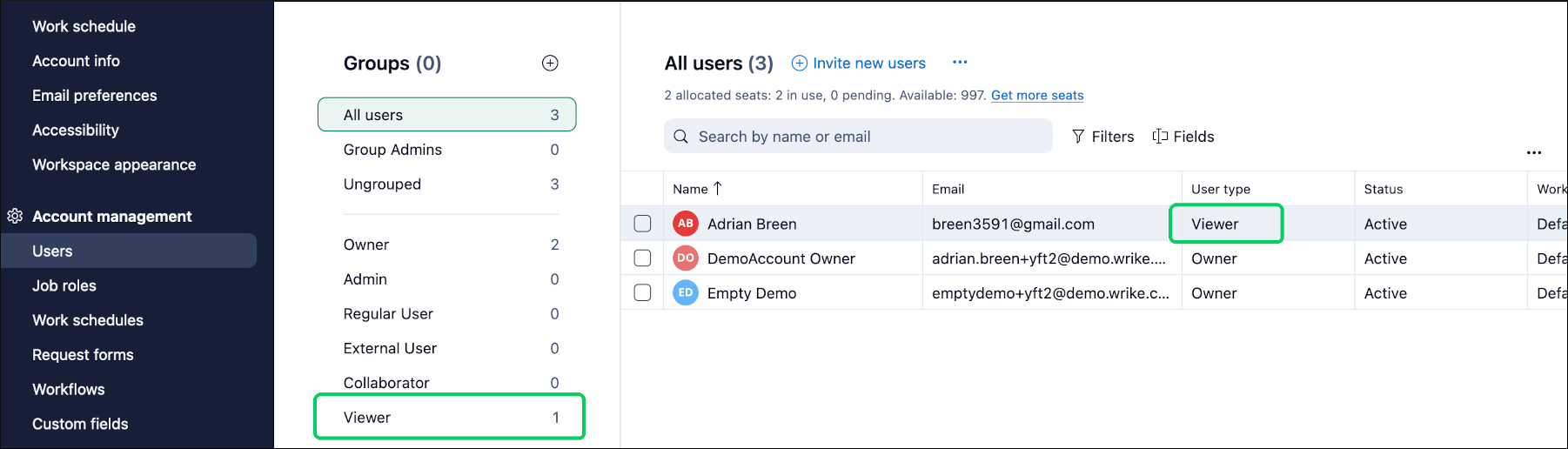This screenshot has height=449, width=1568.
Task: Open the Filters panel
Action: tap(1102, 137)
